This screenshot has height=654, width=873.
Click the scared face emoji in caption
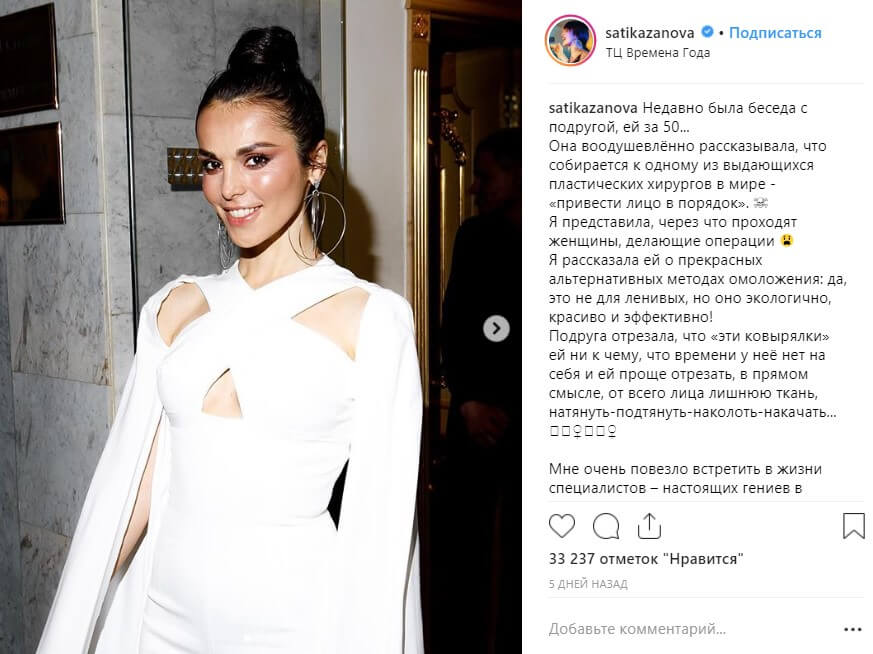pyautogui.click(x=787, y=240)
